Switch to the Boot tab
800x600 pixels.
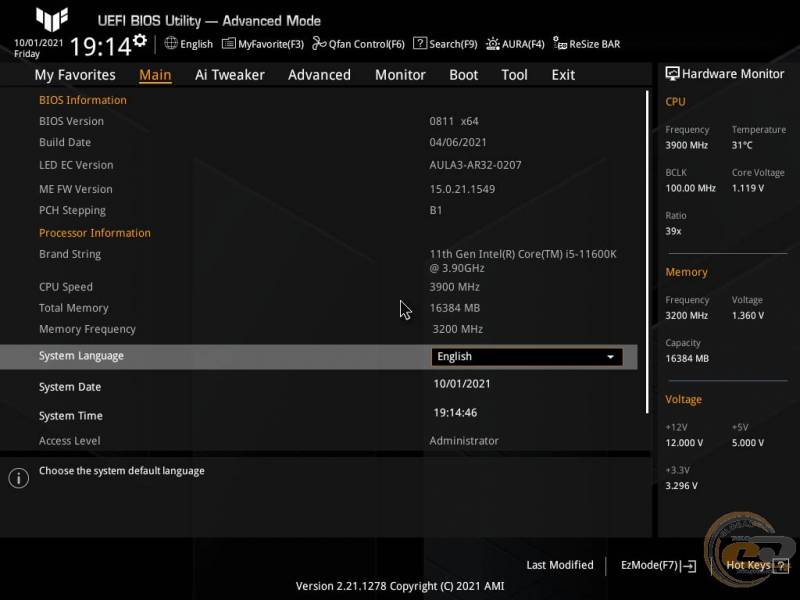pyautogui.click(x=463, y=75)
